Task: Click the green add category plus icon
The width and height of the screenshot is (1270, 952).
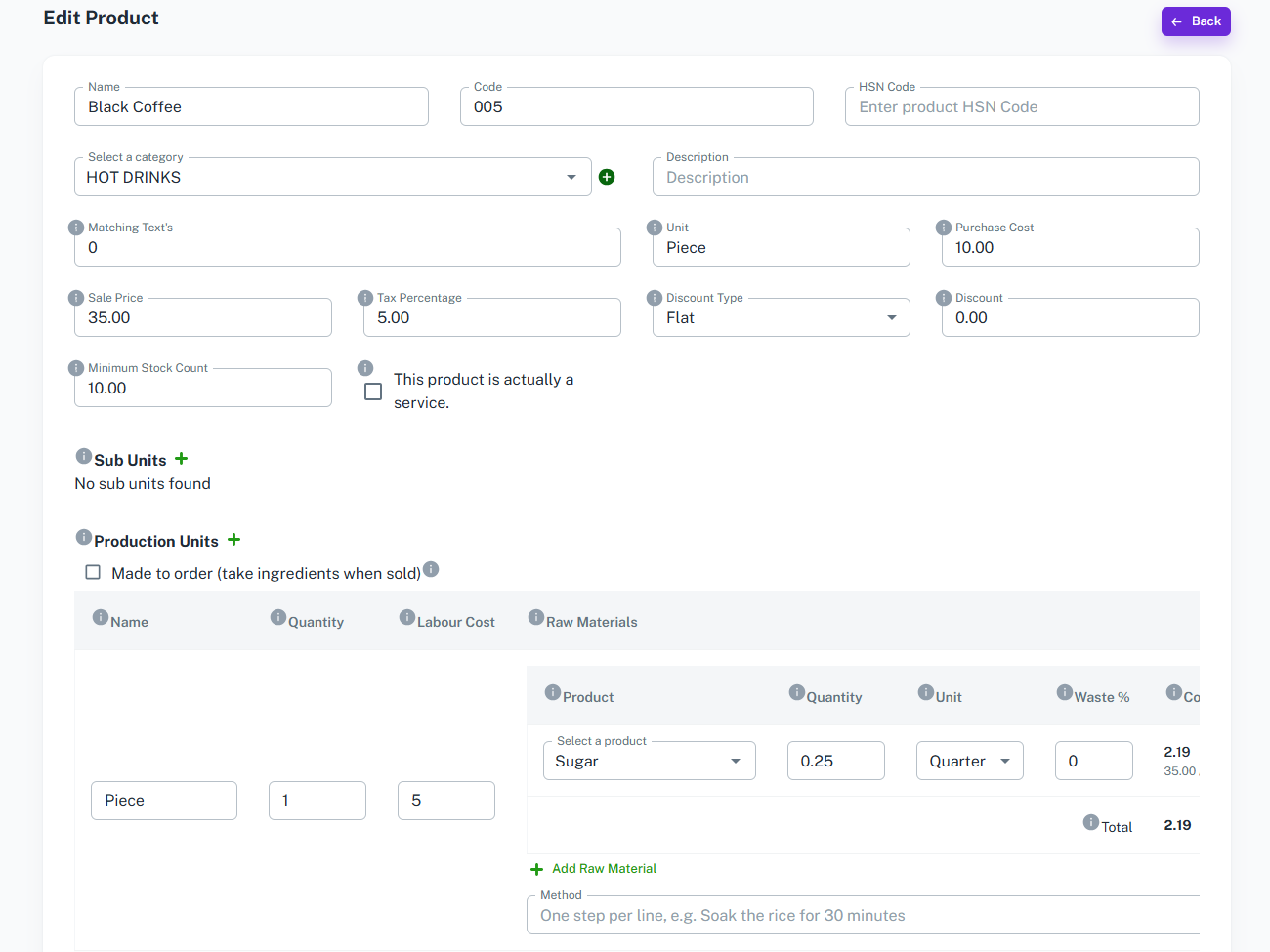Action: (607, 177)
